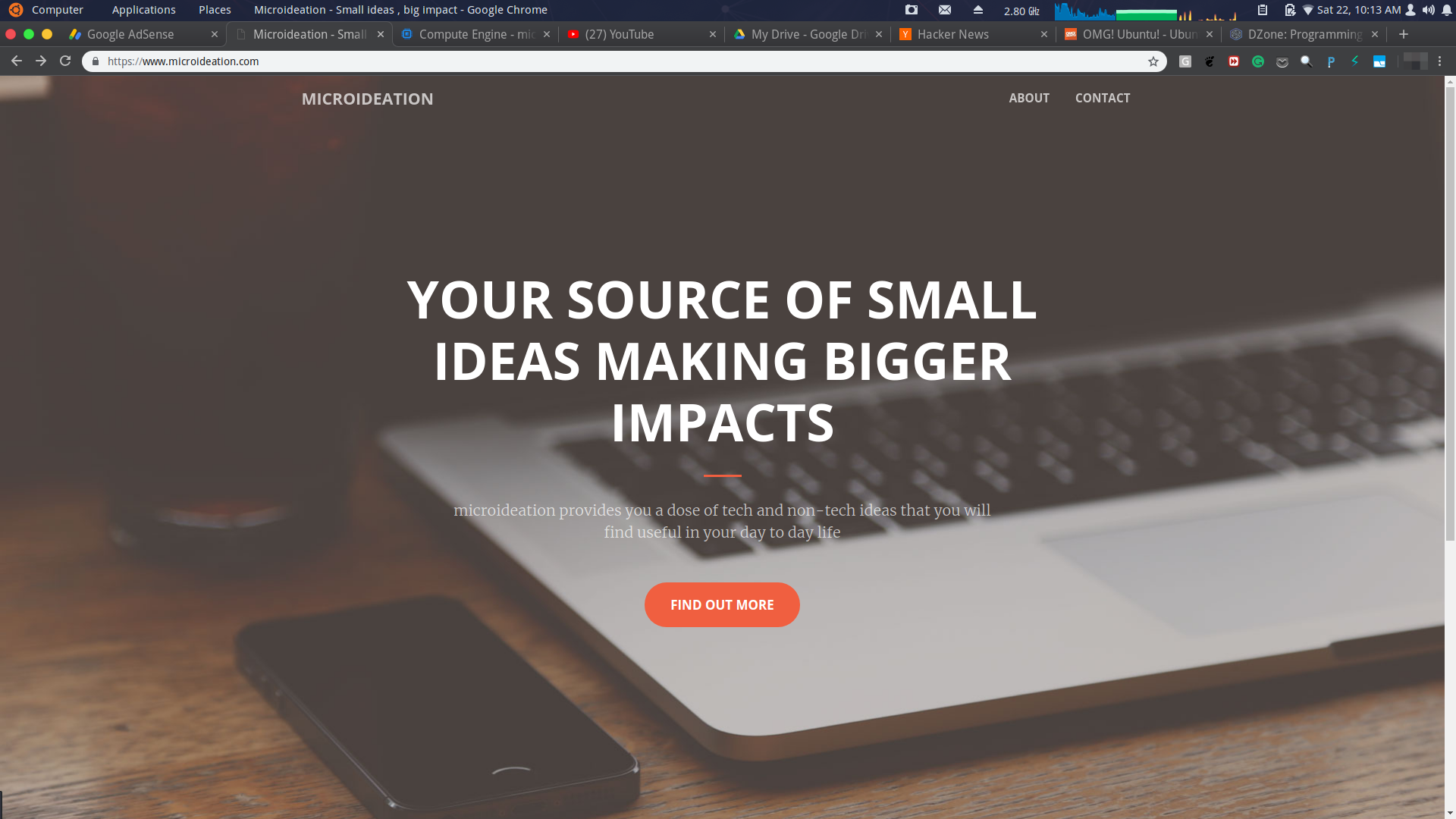Image resolution: width=1456 pixels, height=819 pixels.
Task: Open the Places menu in top panel
Action: (215, 10)
